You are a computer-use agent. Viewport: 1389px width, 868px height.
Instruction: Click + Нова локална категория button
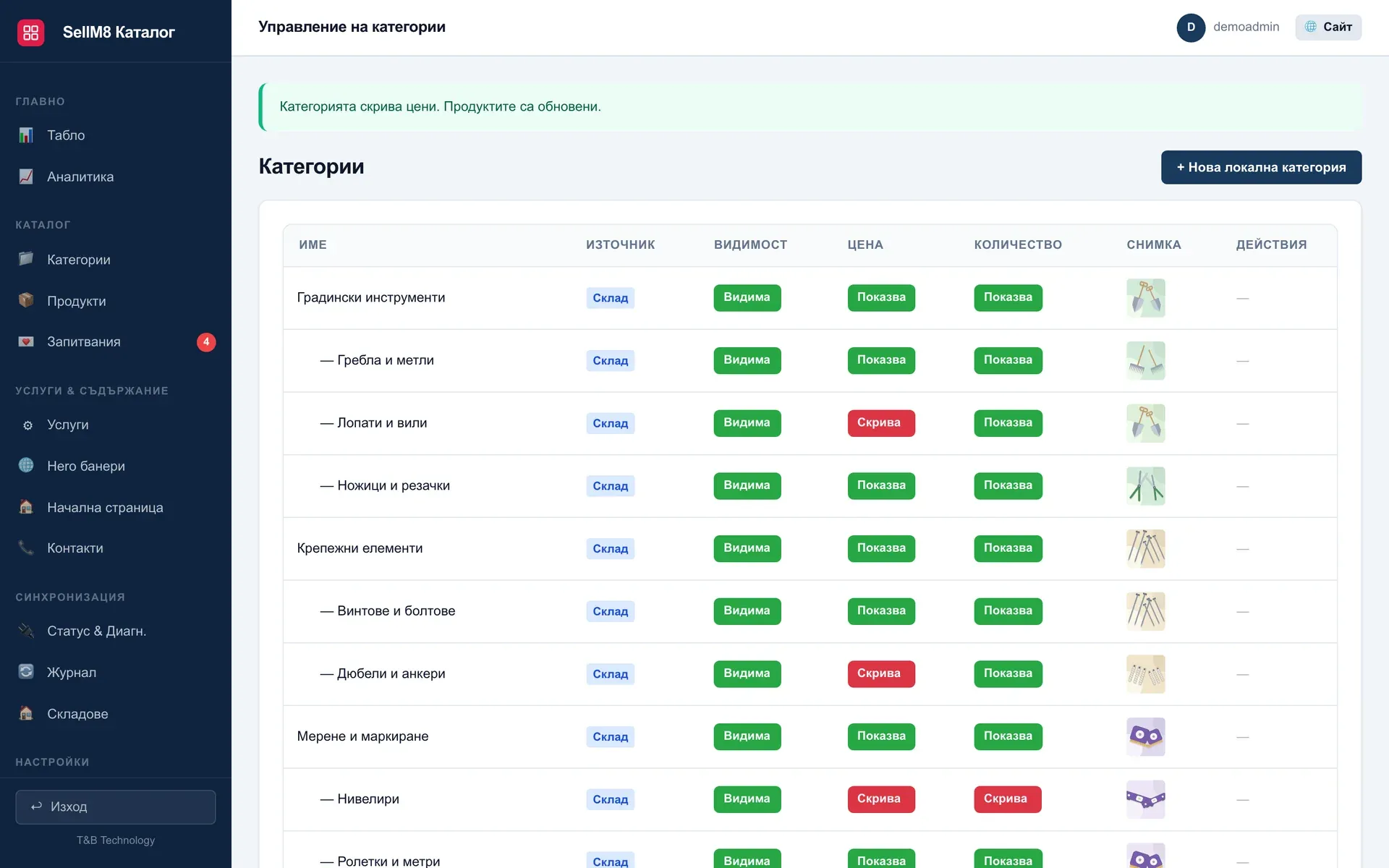[1261, 167]
